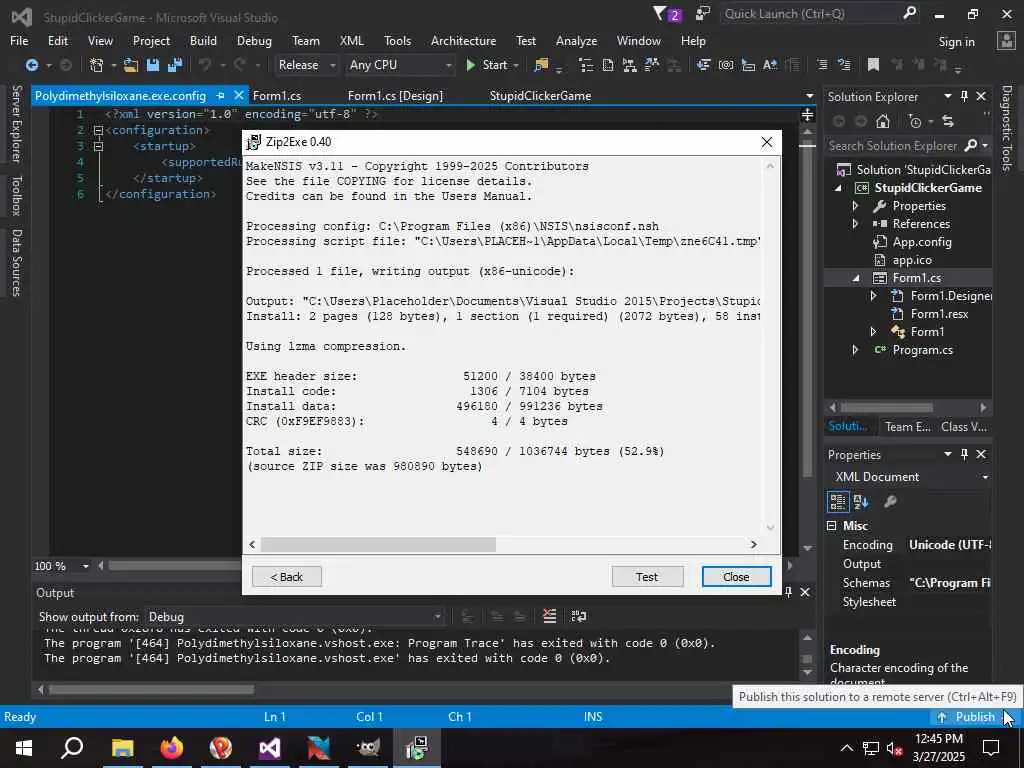Click the Save All icon in the toolbar

(174, 65)
